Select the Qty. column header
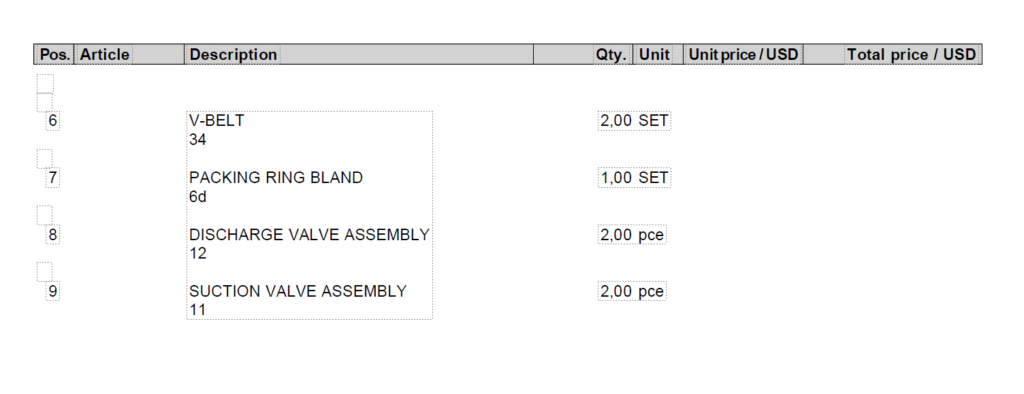The width and height of the screenshot is (1024, 394). [x=611, y=55]
